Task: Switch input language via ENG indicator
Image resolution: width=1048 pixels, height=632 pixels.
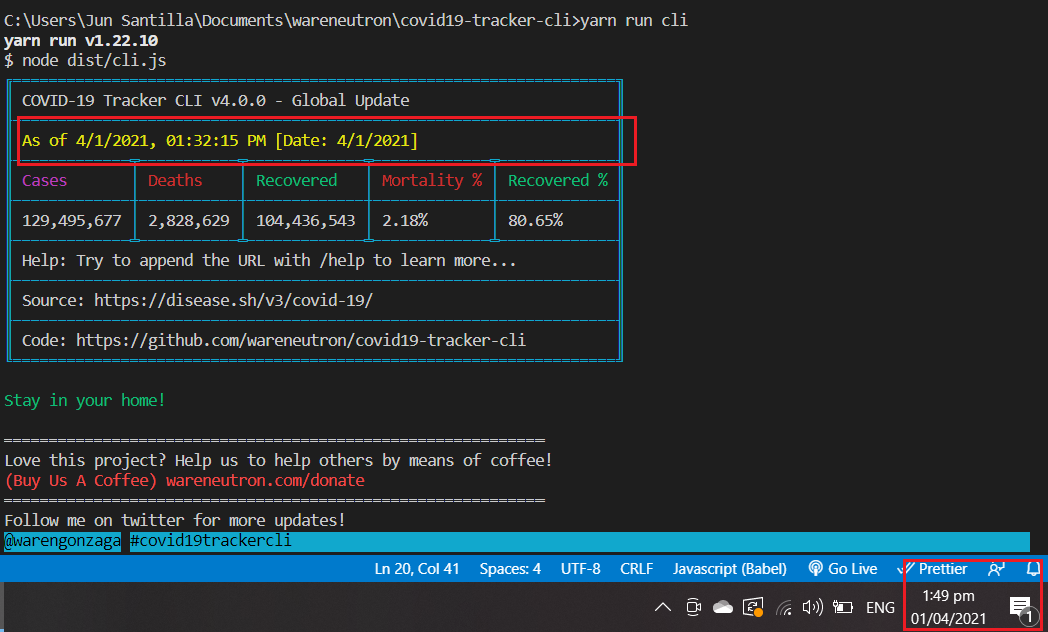Action: 880,607
